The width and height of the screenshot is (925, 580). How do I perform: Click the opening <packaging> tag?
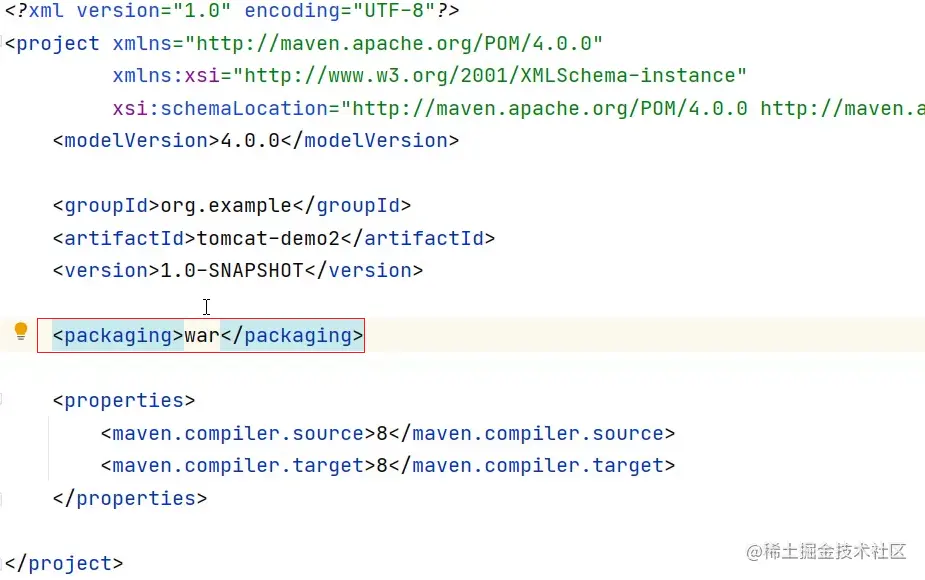pos(118,336)
